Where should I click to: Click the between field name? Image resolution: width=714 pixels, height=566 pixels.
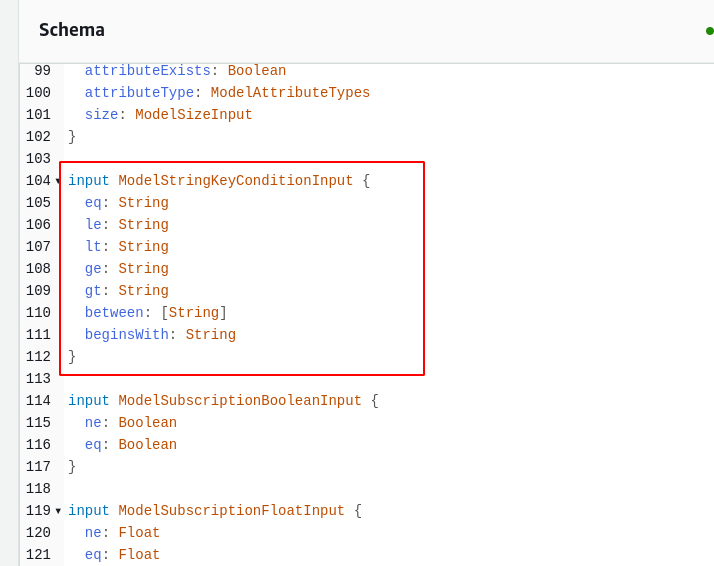pos(114,313)
